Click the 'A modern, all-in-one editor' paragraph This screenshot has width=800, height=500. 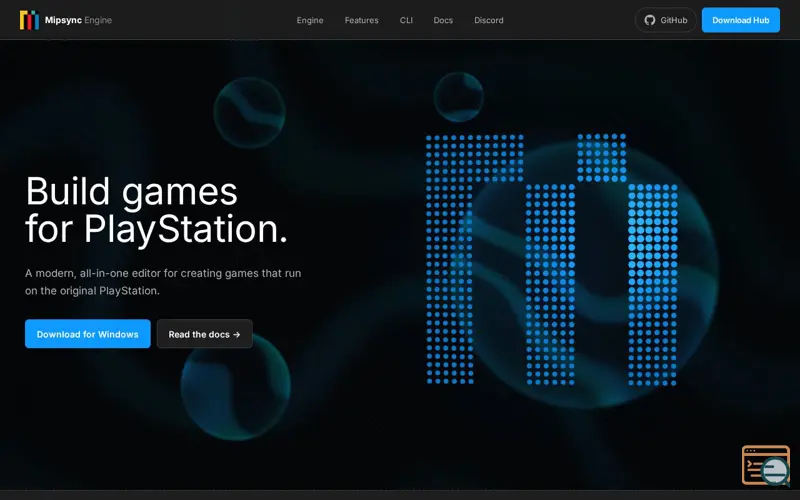(x=163, y=282)
